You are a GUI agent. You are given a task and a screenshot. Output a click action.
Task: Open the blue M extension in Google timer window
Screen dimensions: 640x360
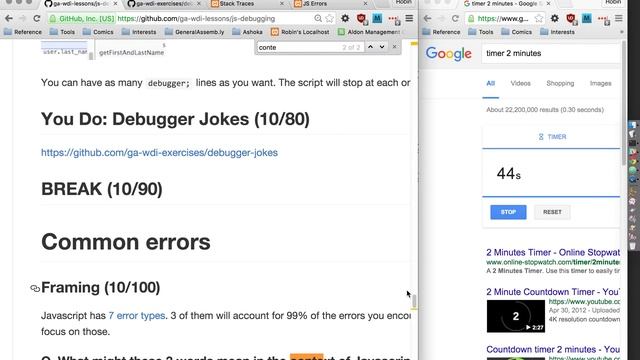[587, 18]
